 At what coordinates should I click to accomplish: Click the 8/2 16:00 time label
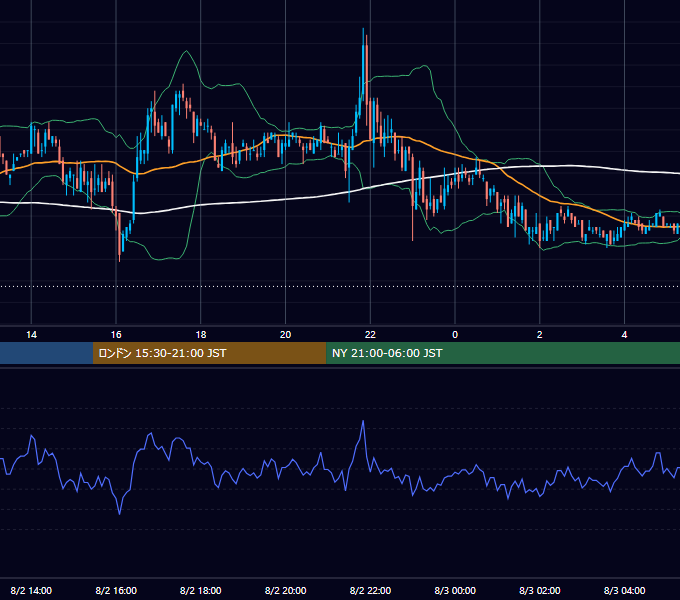[116, 590]
